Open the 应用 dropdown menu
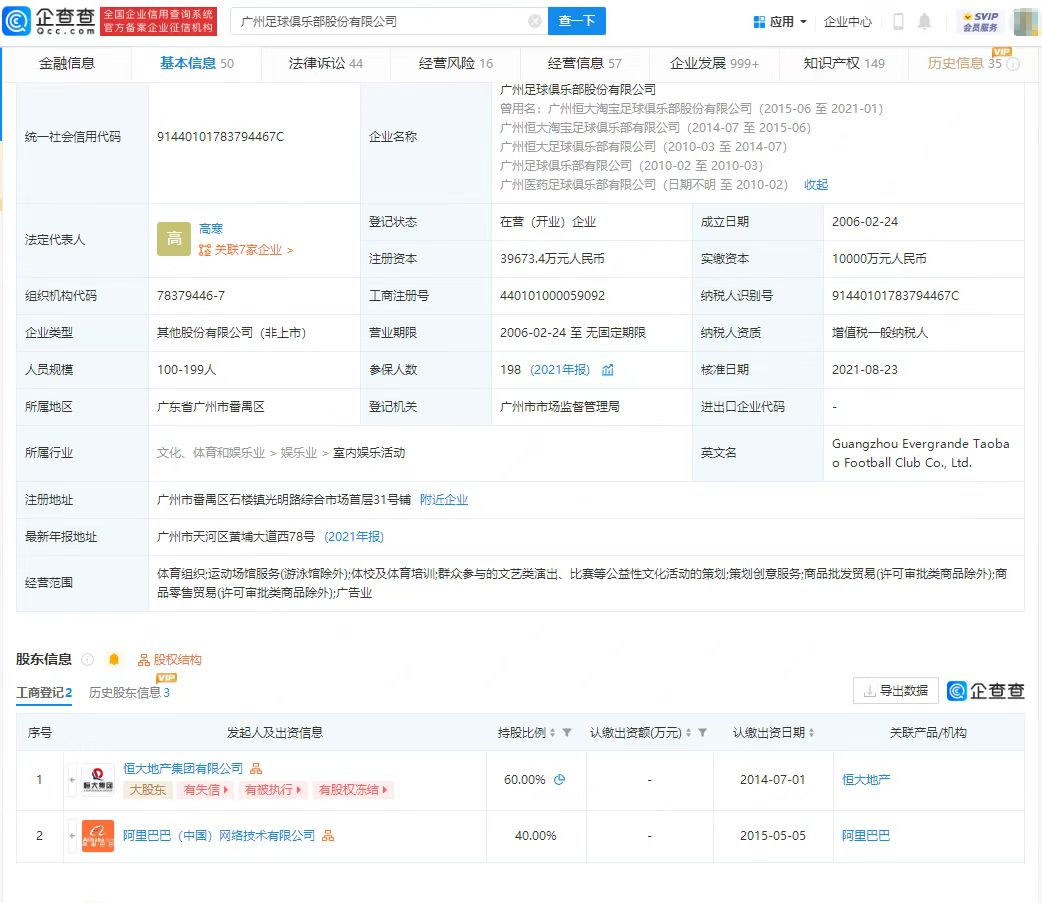Screen dimensions: 1042x903 [x=779, y=21]
